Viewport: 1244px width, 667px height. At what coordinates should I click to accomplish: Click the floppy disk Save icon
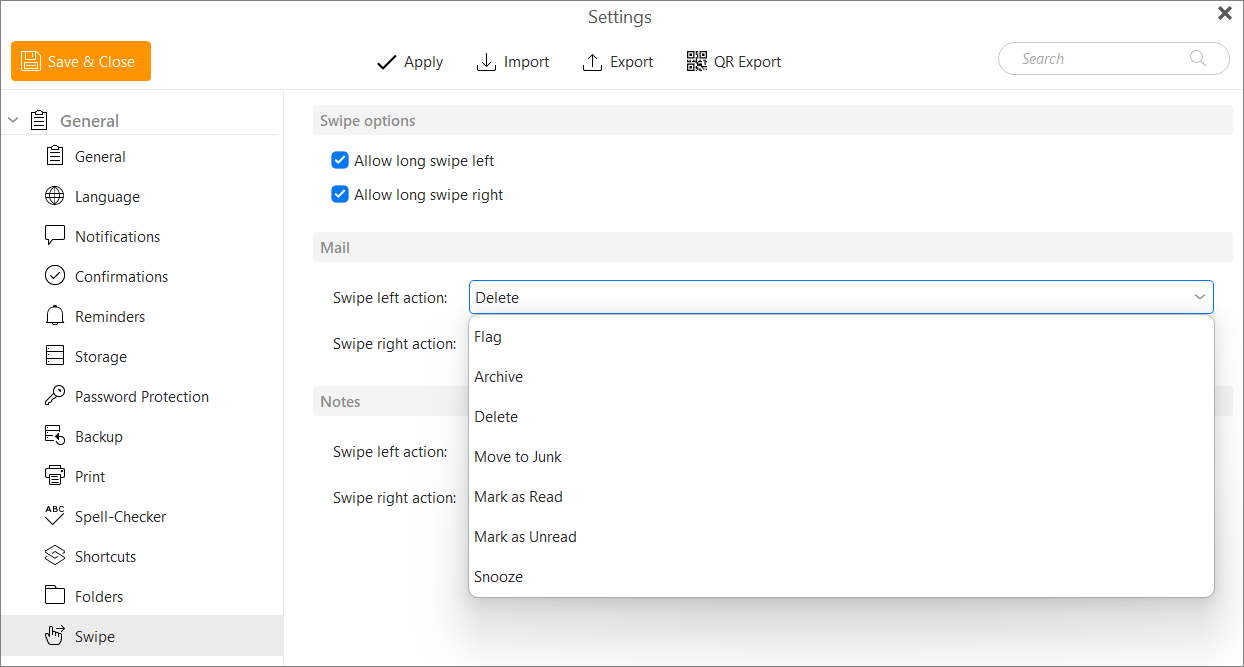[31, 61]
